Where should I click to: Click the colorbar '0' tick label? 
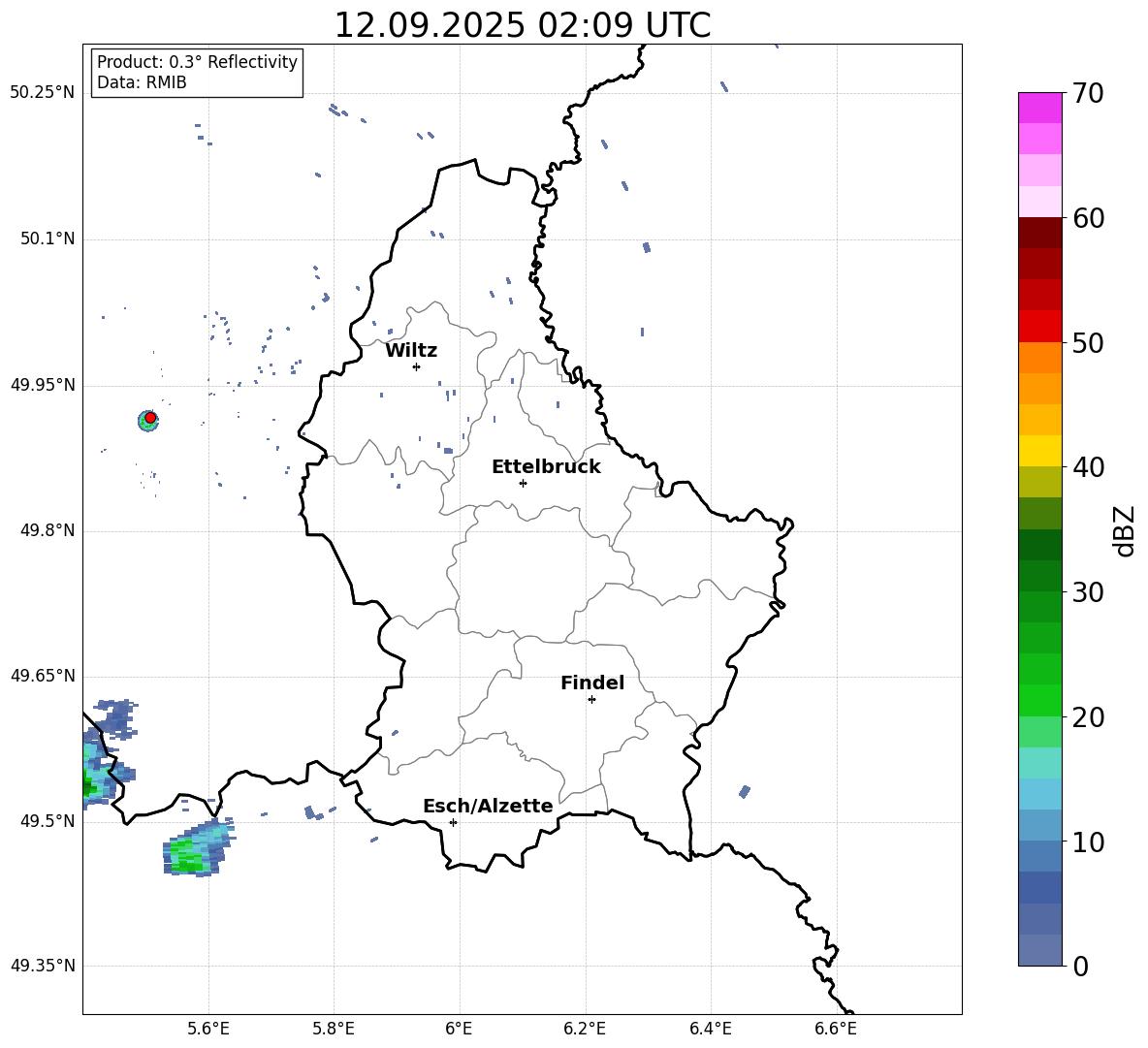[1081, 966]
